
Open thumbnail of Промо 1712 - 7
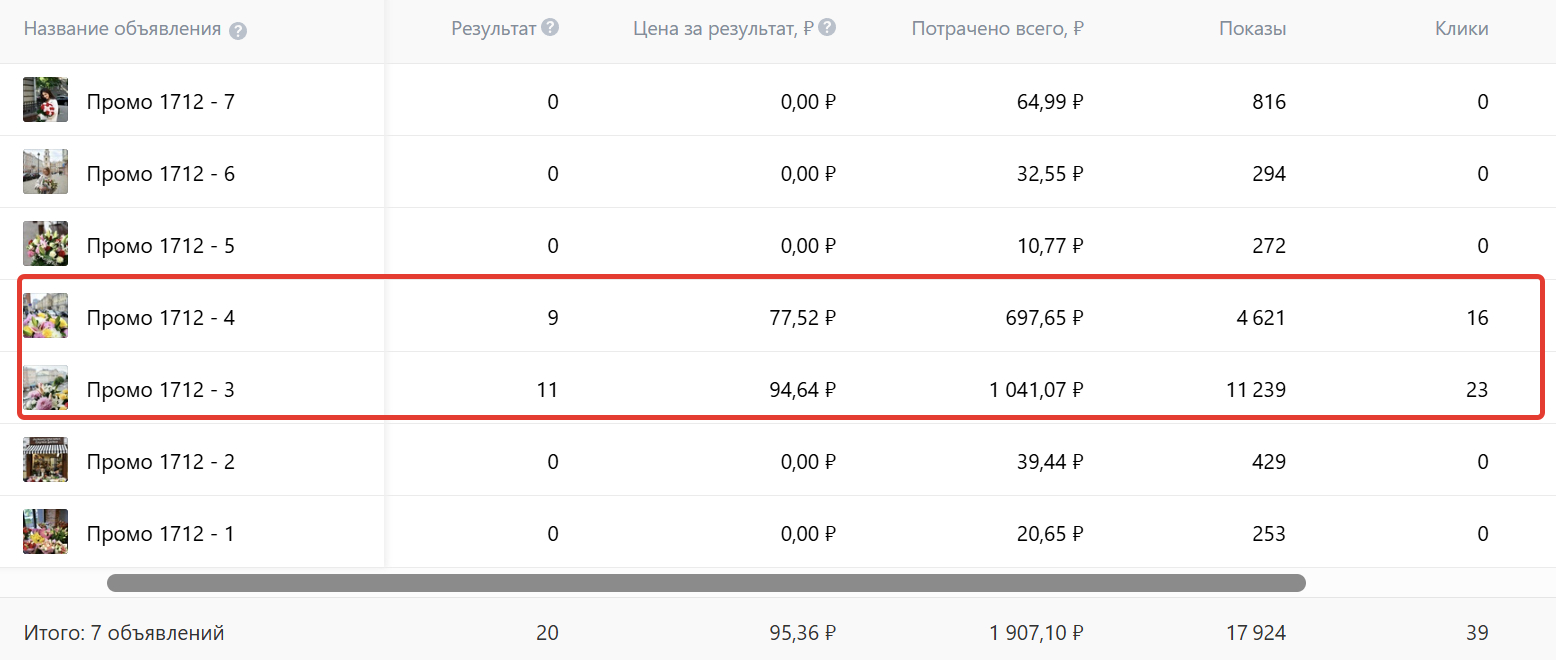tap(46, 100)
